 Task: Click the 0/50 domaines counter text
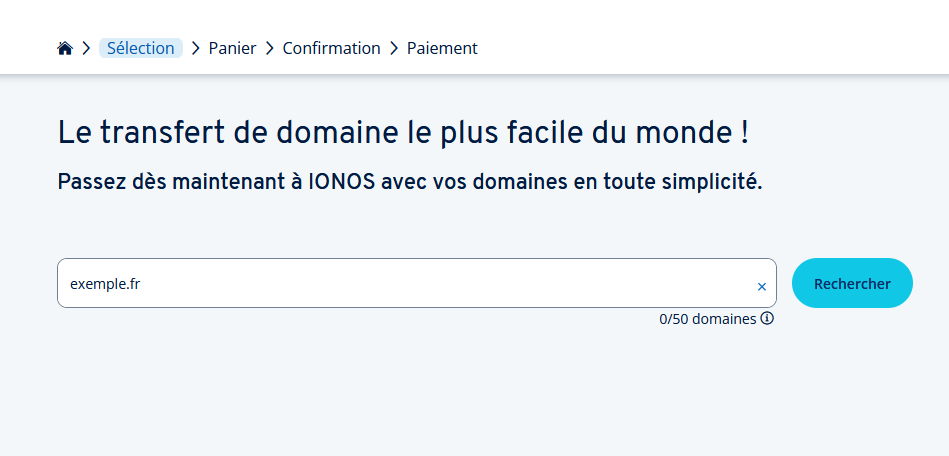click(707, 319)
